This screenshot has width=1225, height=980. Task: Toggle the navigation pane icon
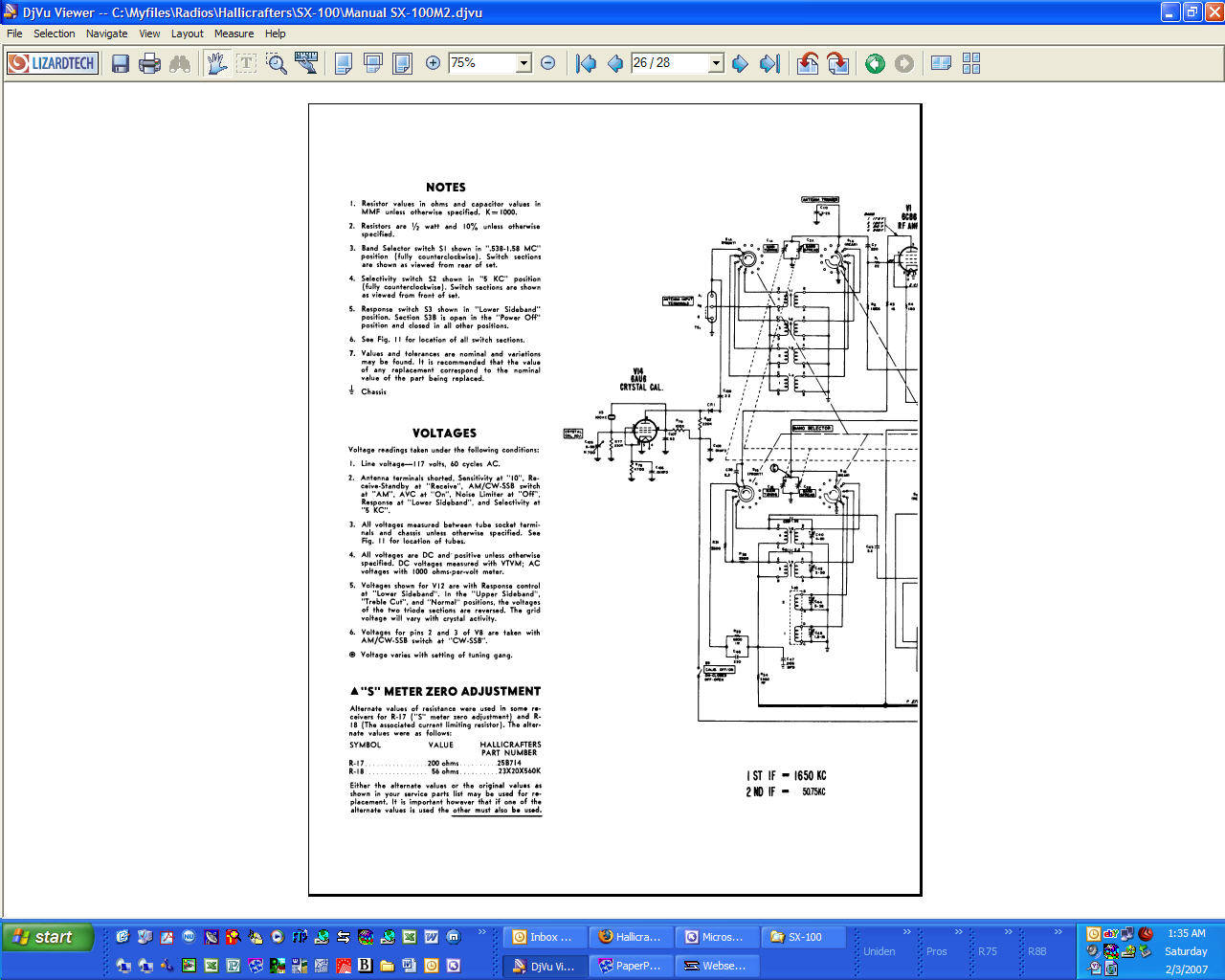(x=942, y=63)
